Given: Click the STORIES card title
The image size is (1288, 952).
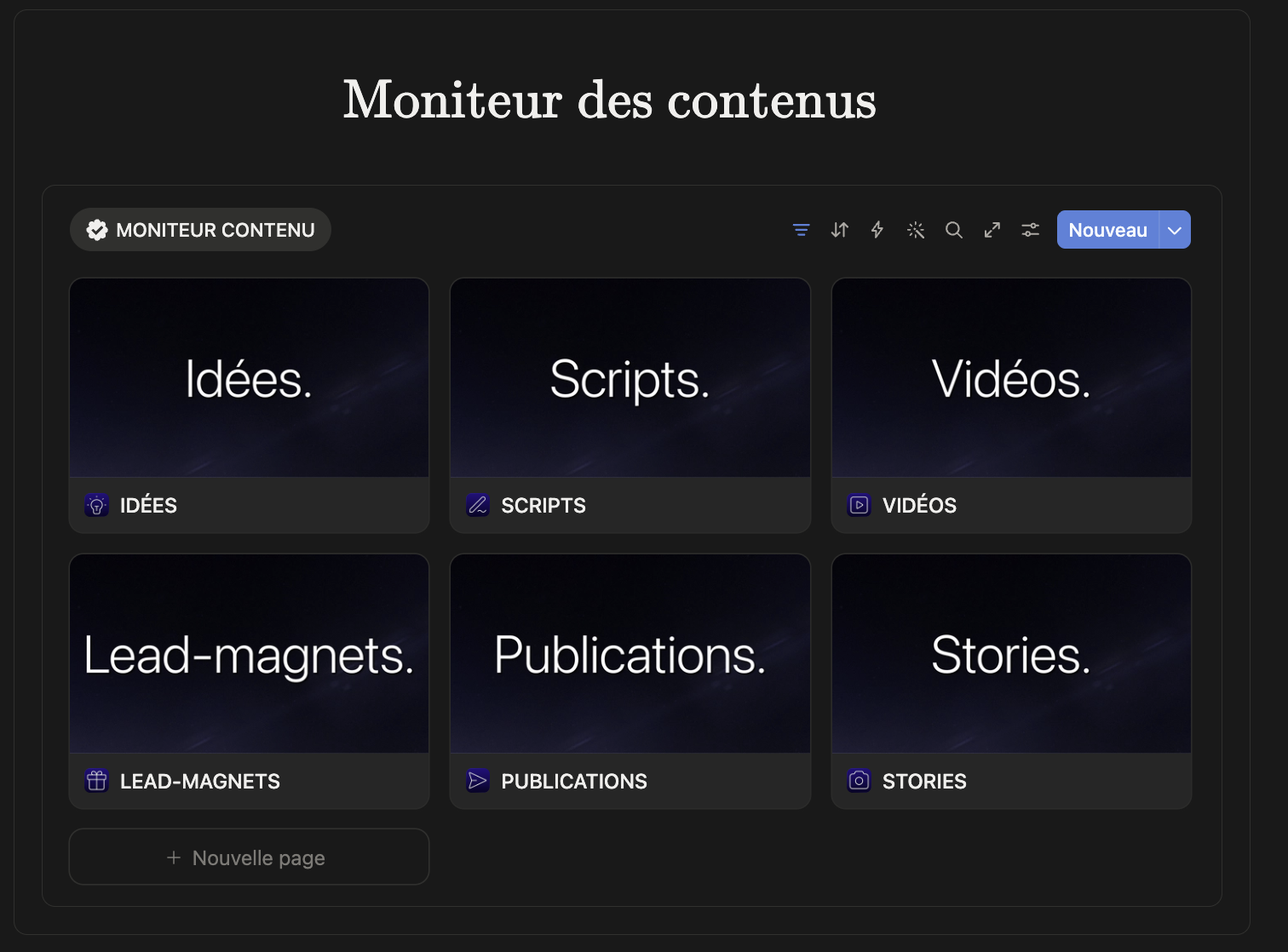Looking at the screenshot, I should 924,782.
